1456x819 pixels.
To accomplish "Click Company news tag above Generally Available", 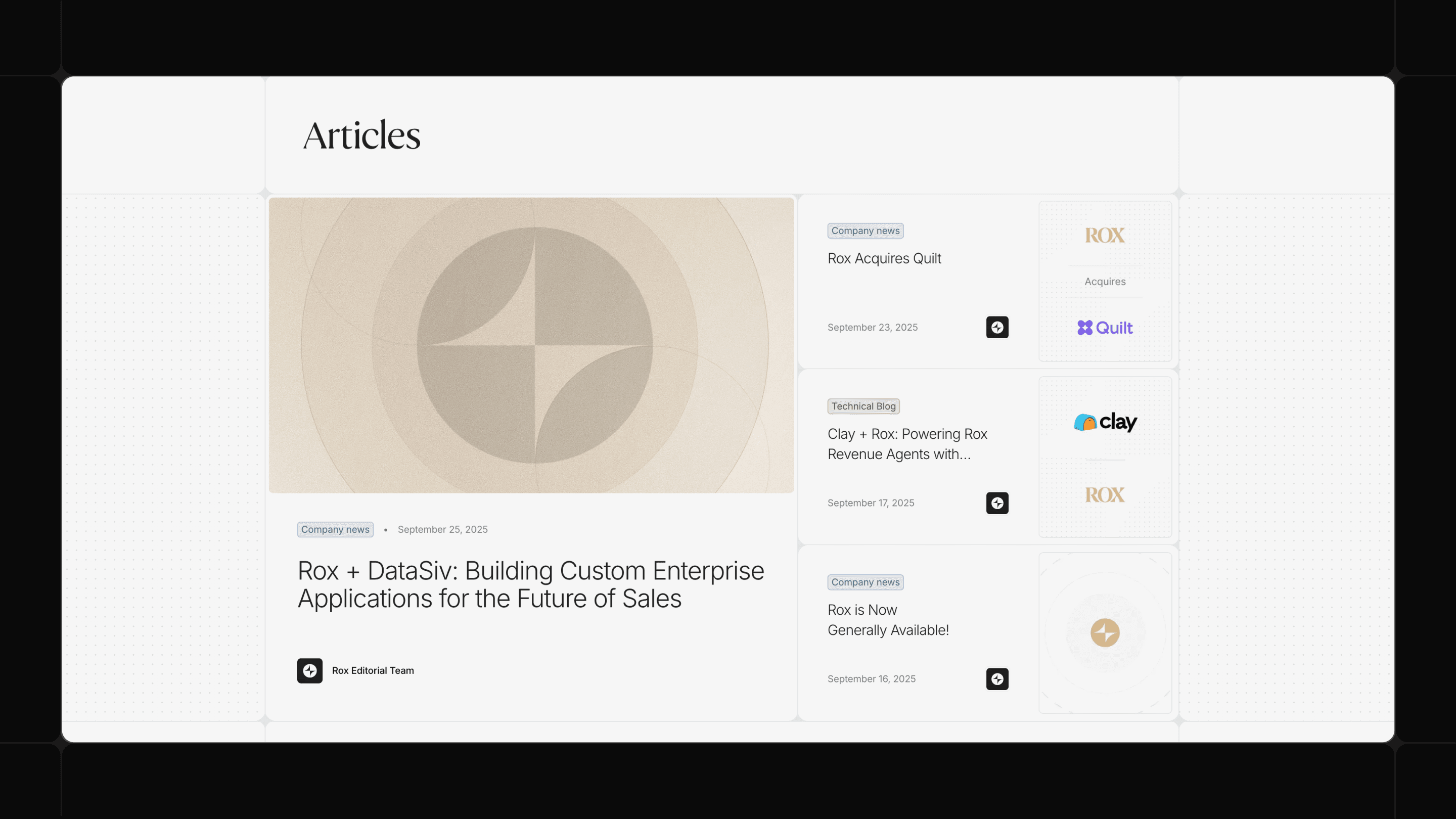I will [865, 582].
